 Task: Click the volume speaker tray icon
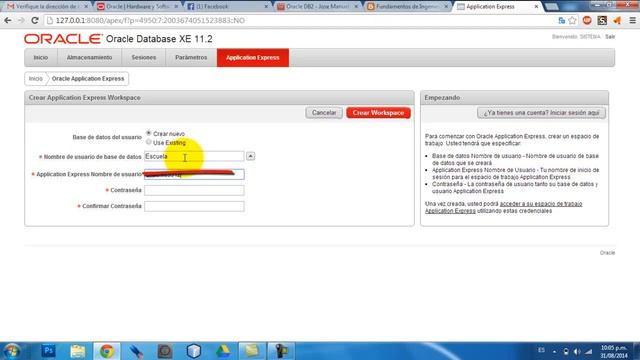pos(577,351)
